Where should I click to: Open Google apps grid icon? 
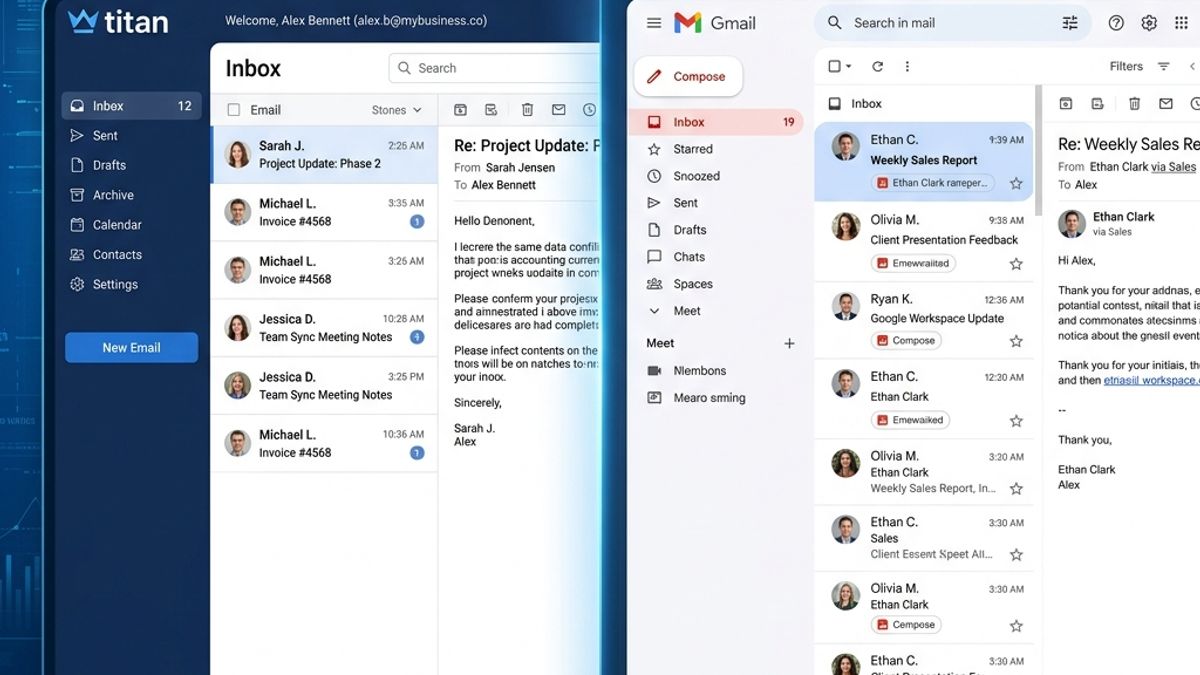point(1181,23)
